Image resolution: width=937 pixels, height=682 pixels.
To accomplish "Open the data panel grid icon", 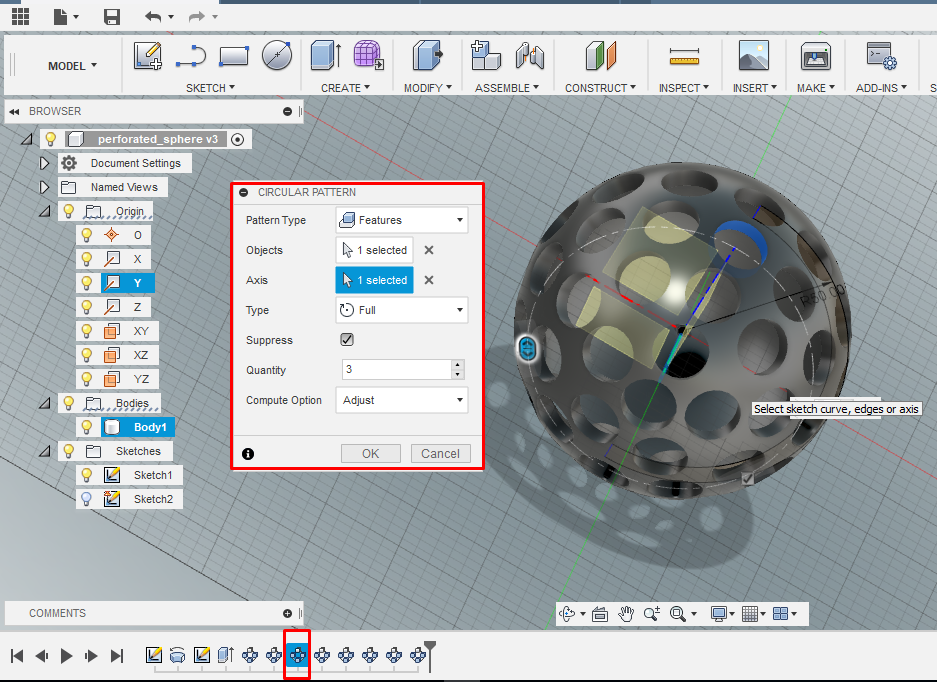I will pyautogui.click(x=20, y=17).
